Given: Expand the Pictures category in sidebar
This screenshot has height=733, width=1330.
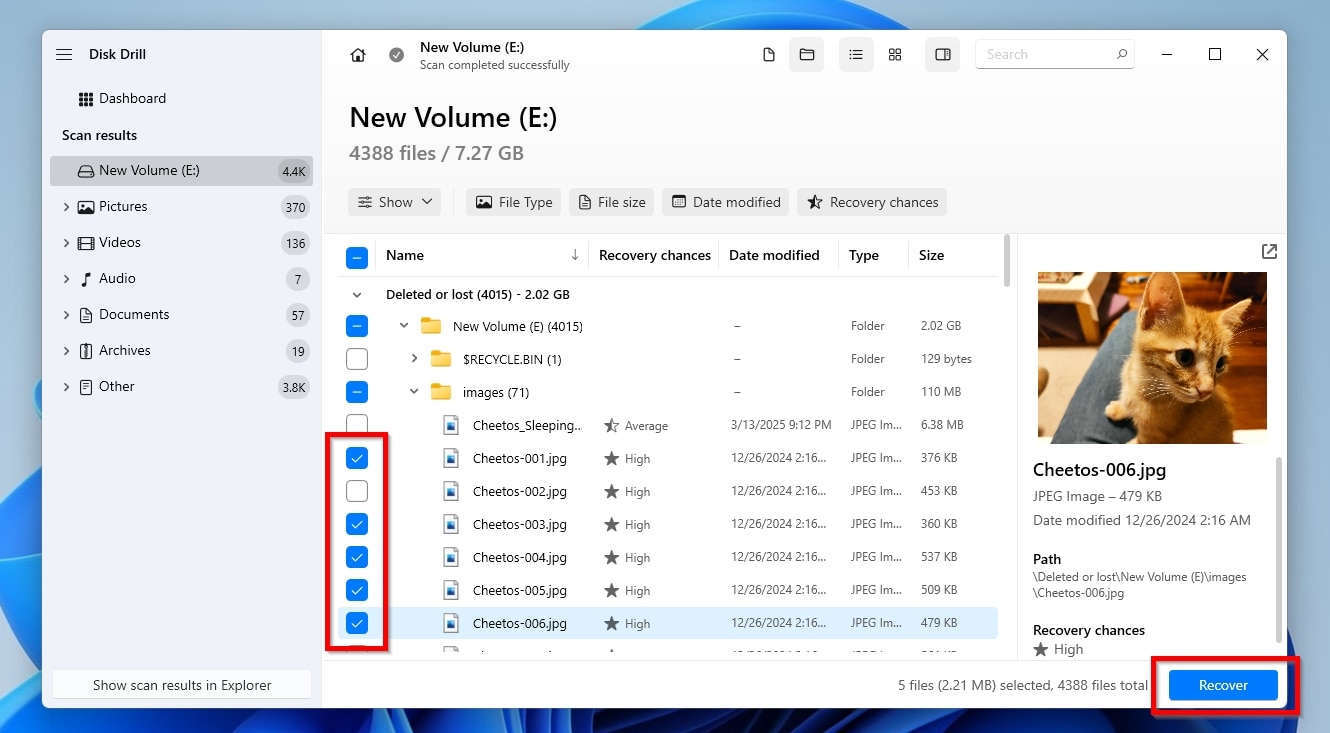Looking at the screenshot, I should point(66,207).
